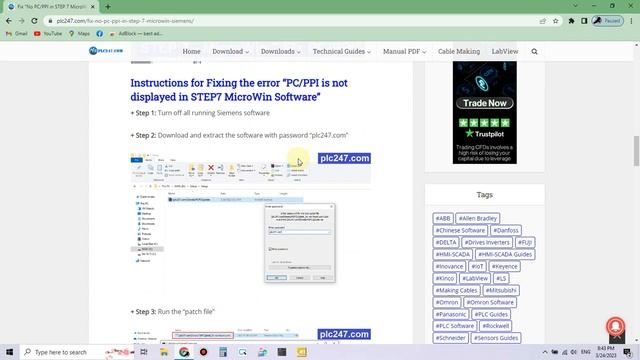
Task: Open the AdBlock bookmark
Action: coord(136,33)
